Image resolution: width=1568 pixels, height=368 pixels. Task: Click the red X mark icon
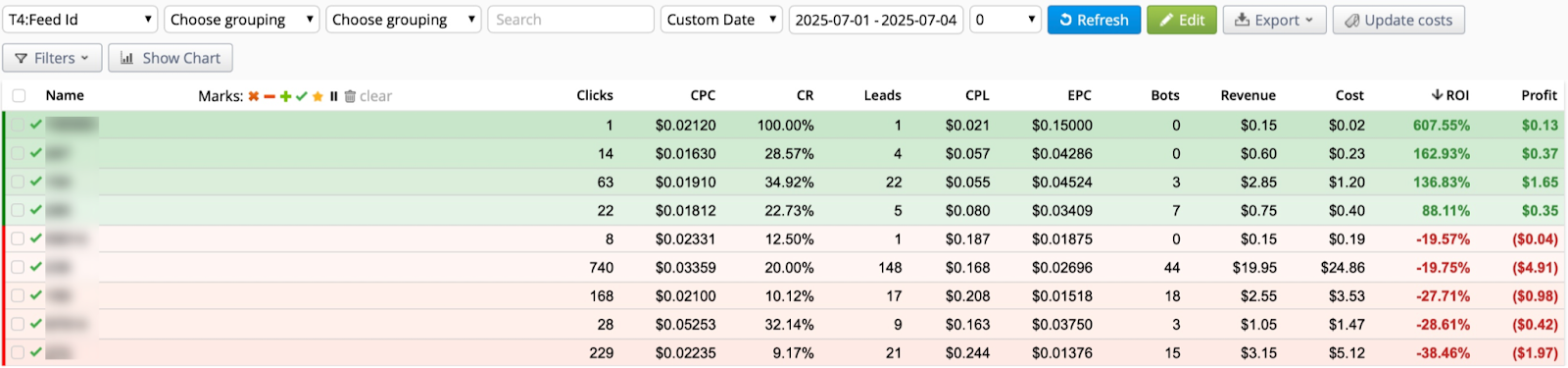click(x=253, y=96)
